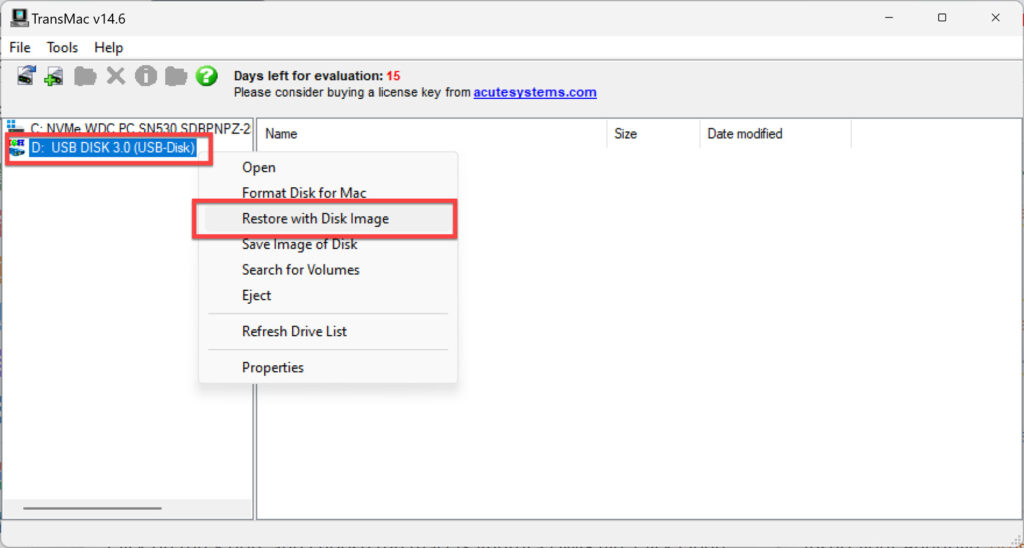Click the greyed folder icon beside new image
The height and width of the screenshot is (548, 1024).
point(85,76)
